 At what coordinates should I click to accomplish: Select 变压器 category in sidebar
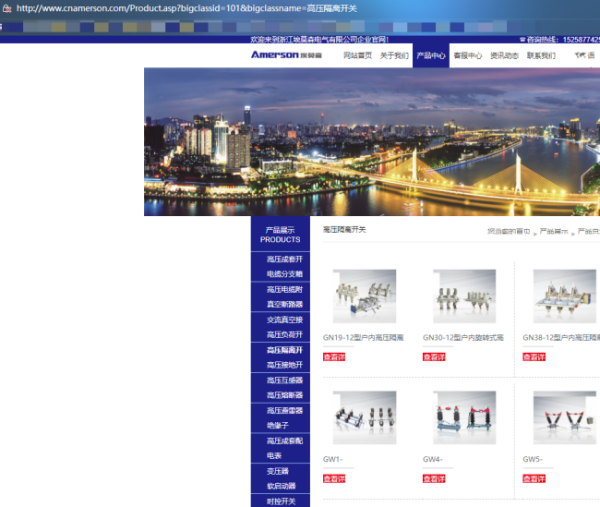pyautogui.click(x=277, y=471)
